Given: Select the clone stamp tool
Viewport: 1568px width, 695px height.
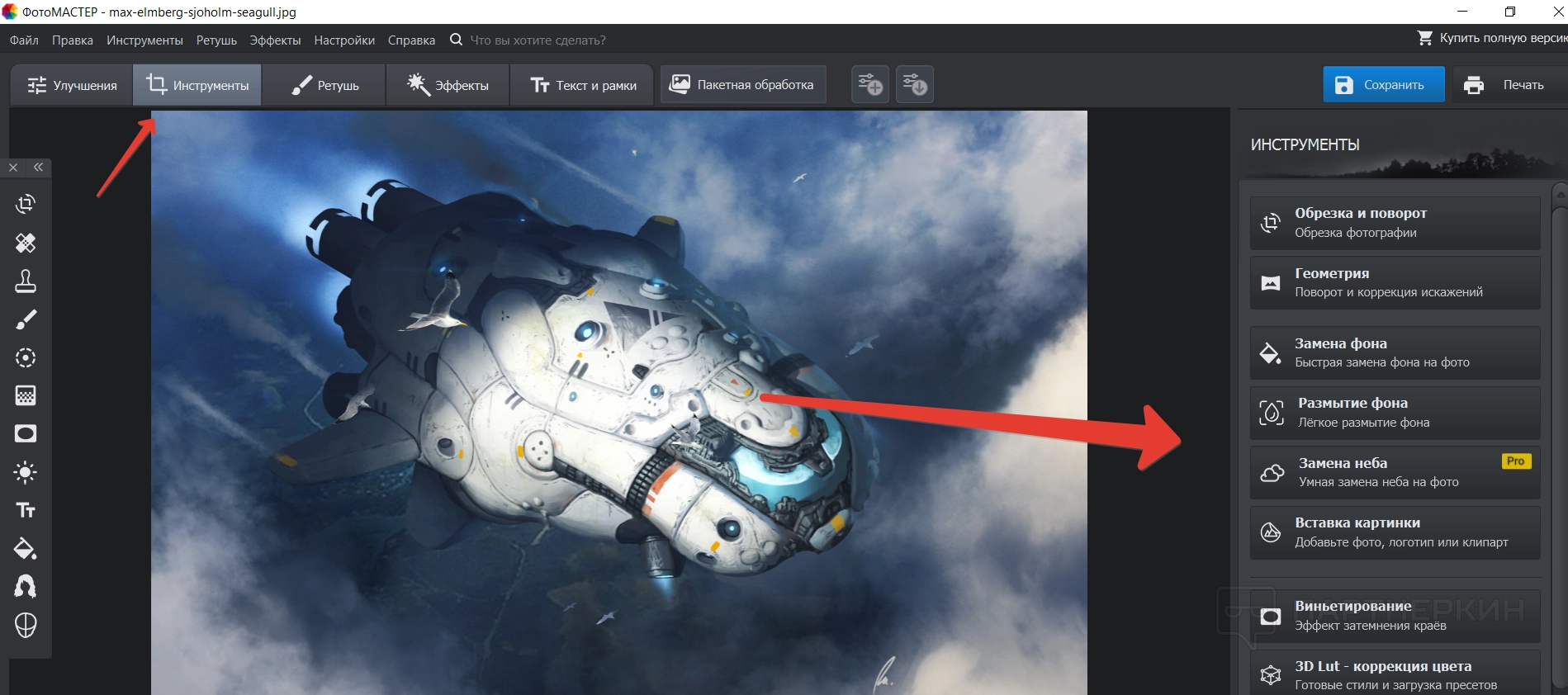Looking at the screenshot, I should [26, 281].
